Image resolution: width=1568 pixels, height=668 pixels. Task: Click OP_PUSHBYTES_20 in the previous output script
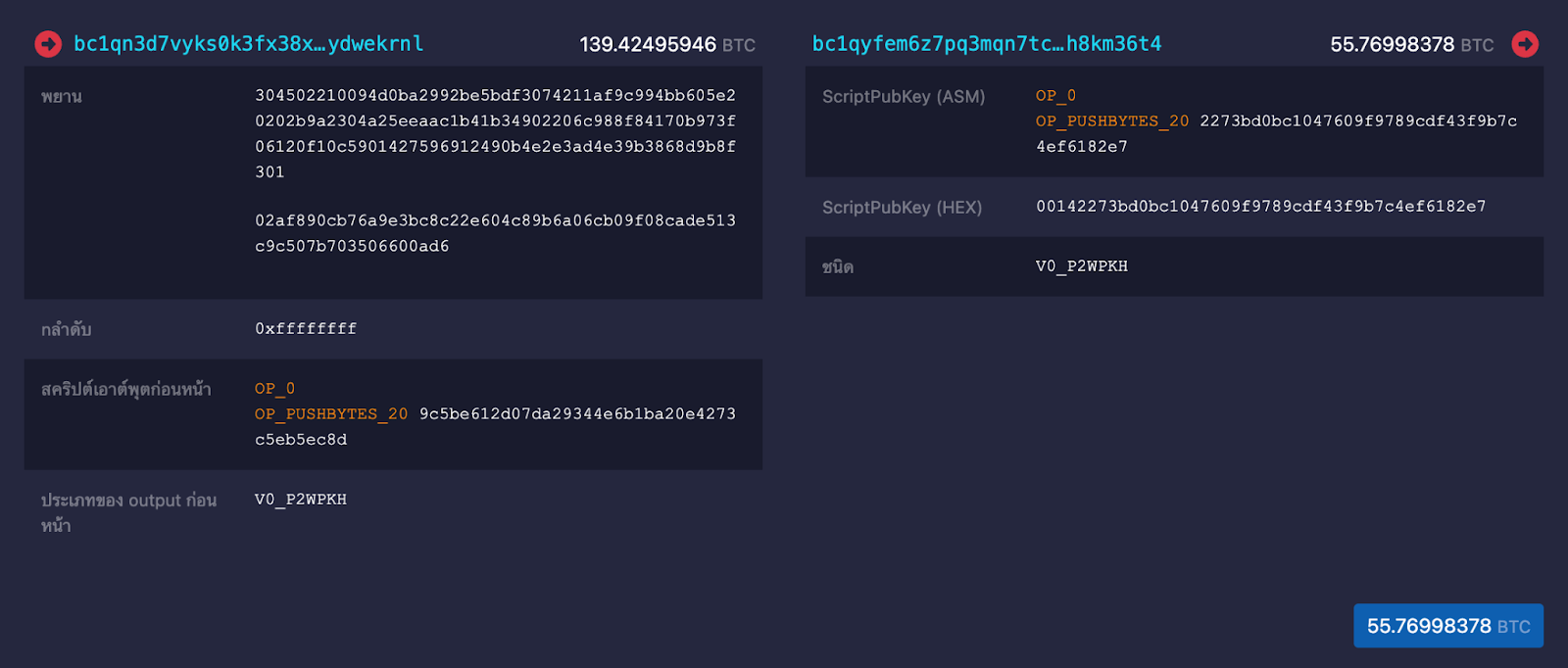[331, 414]
